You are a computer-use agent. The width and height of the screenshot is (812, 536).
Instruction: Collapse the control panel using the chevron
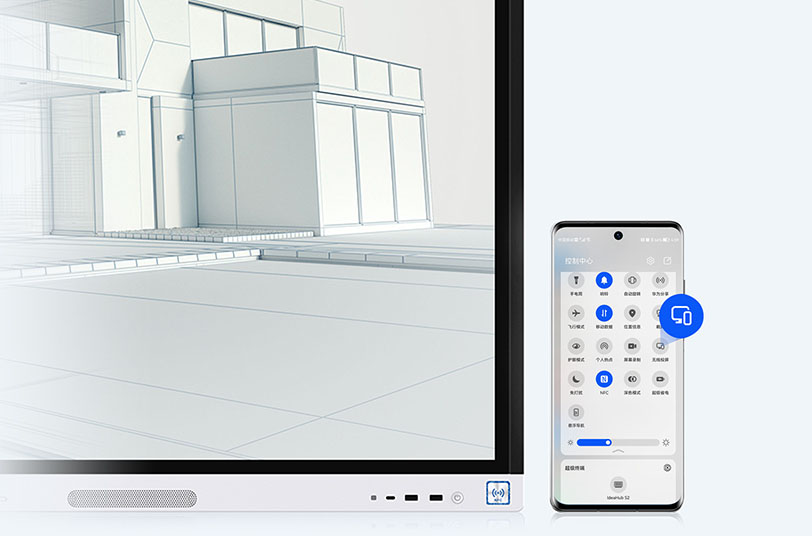tap(618, 452)
